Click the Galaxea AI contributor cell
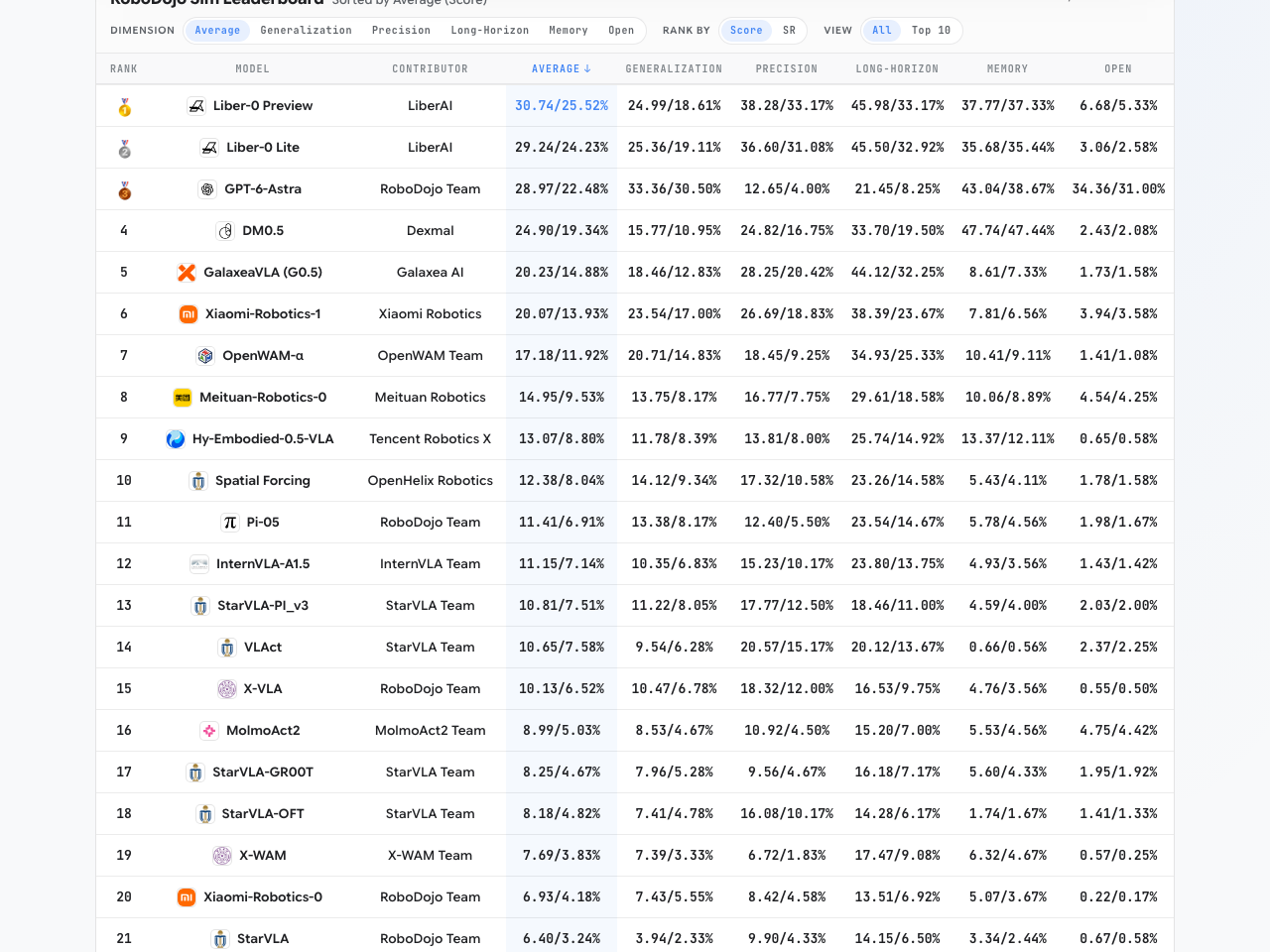 430,273
